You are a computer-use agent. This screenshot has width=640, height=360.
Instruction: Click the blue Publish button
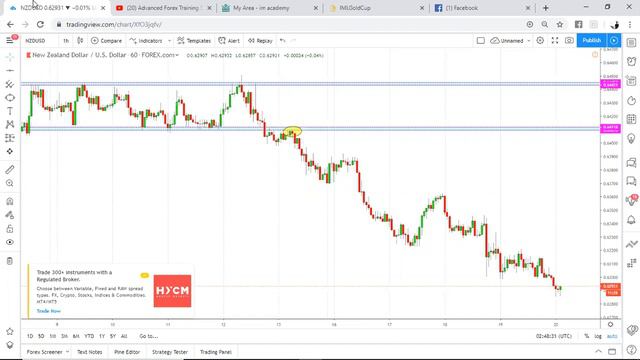tap(592, 40)
